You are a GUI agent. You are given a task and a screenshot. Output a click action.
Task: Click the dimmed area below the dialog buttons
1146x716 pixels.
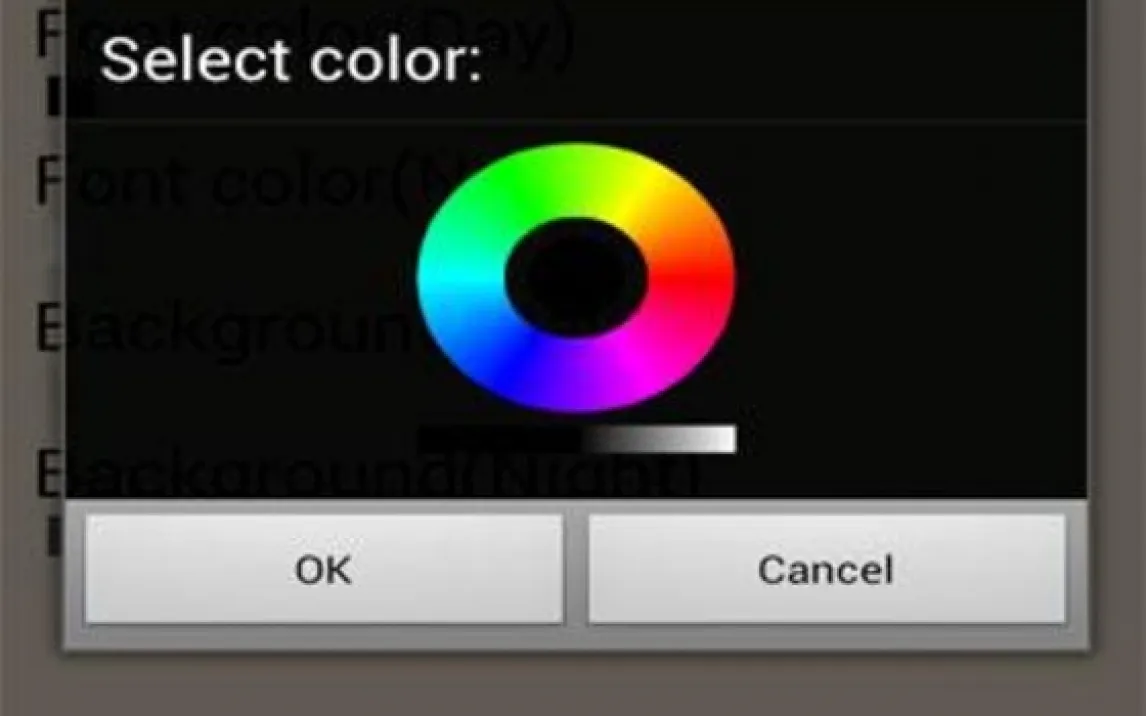tap(573, 685)
